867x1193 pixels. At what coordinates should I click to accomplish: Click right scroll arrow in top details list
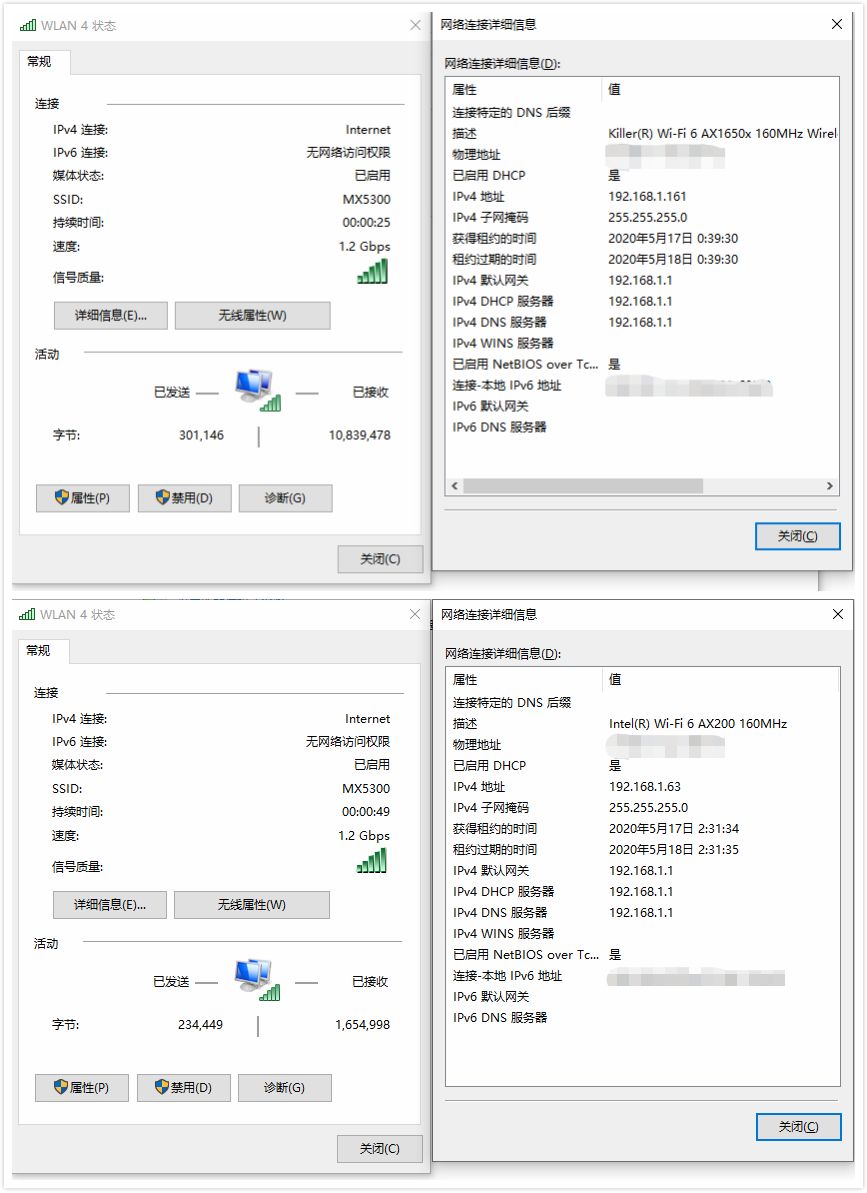(x=830, y=485)
